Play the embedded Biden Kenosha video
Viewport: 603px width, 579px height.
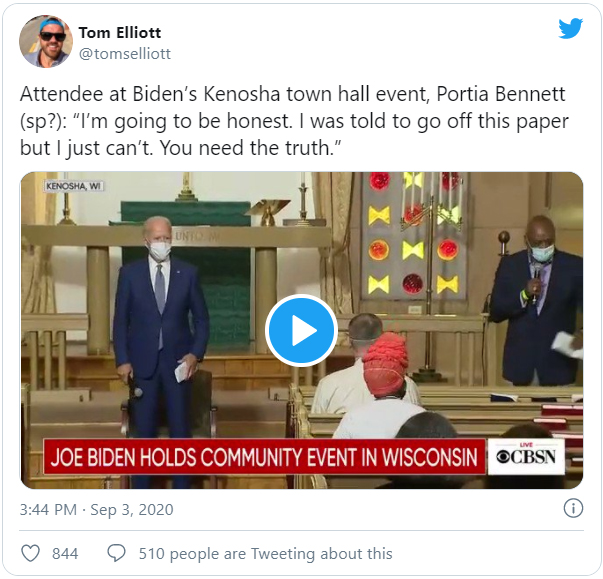(x=302, y=330)
